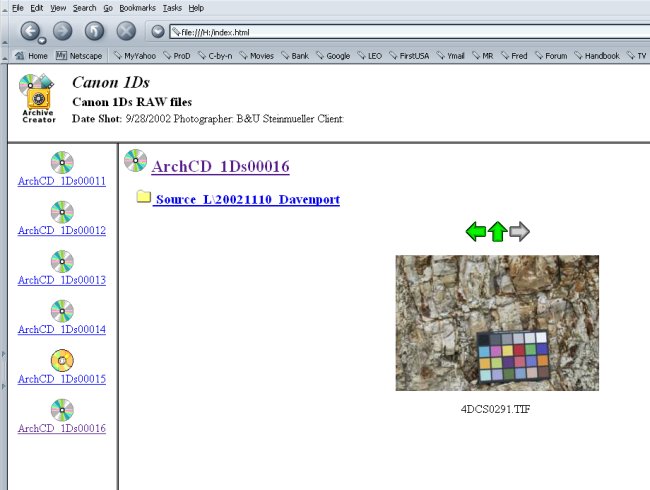Open the MR bookmark
Viewport: 650px width, 490px height.
[x=483, y=56]
